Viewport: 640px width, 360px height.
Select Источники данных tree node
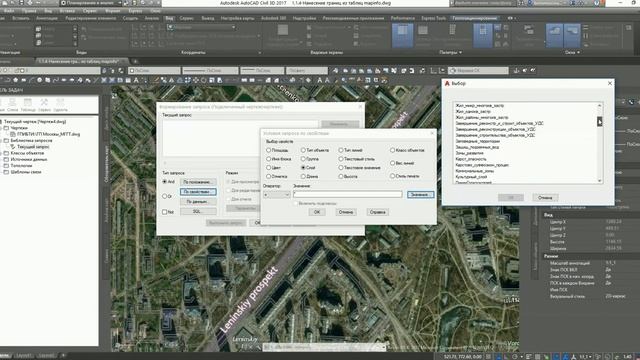tap(29, 160)
